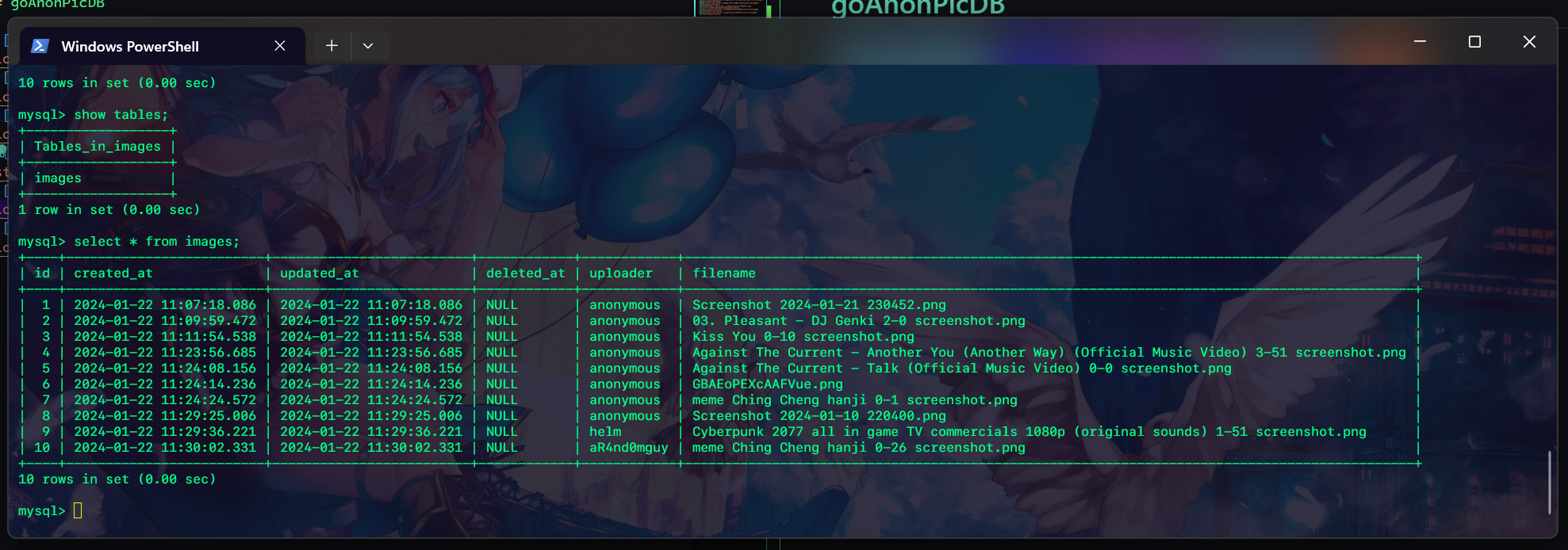Click the NULL deleted_at value in row 5
Viewport: 1568px width, 550px height.
point(502,369)
